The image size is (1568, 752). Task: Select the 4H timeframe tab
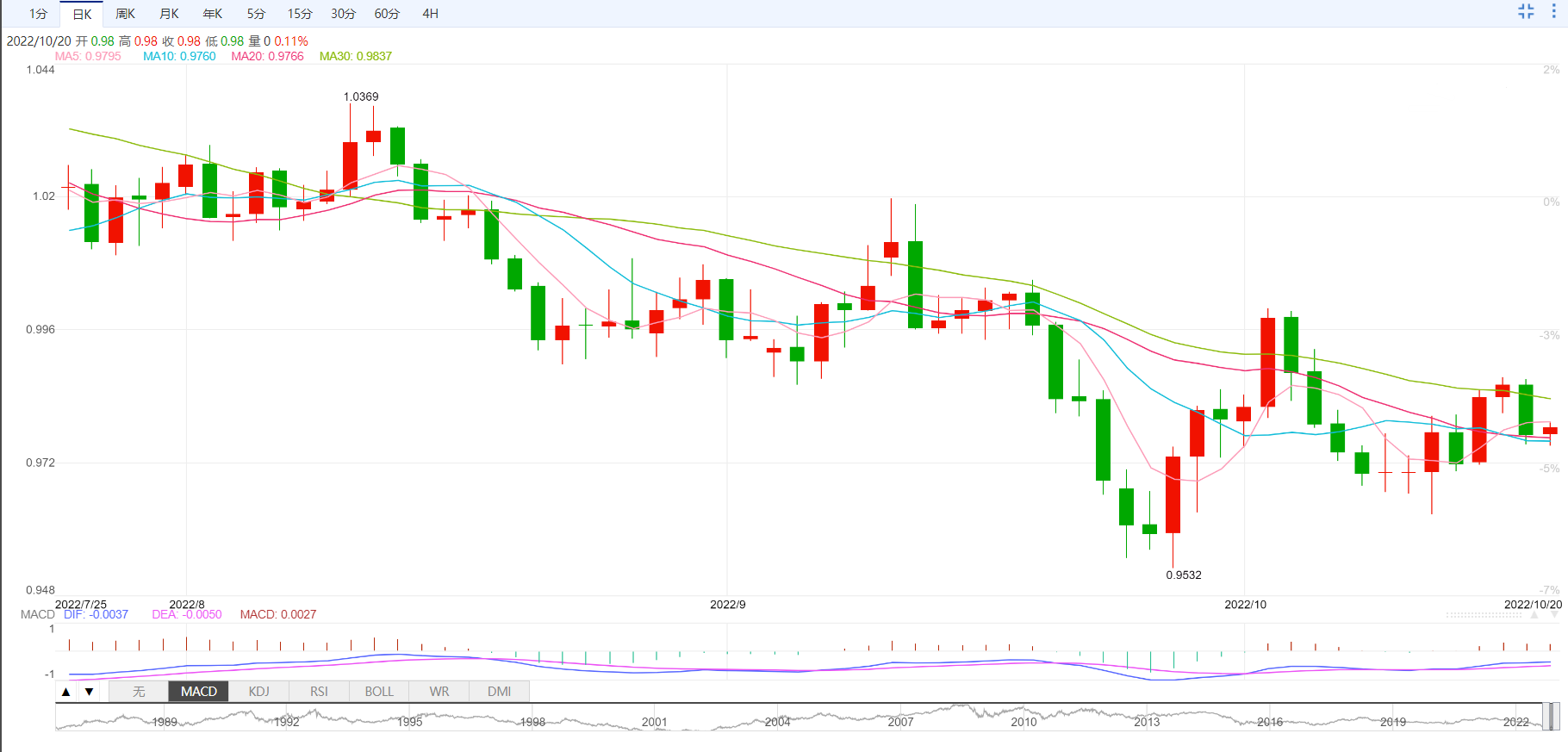[431, 14]
